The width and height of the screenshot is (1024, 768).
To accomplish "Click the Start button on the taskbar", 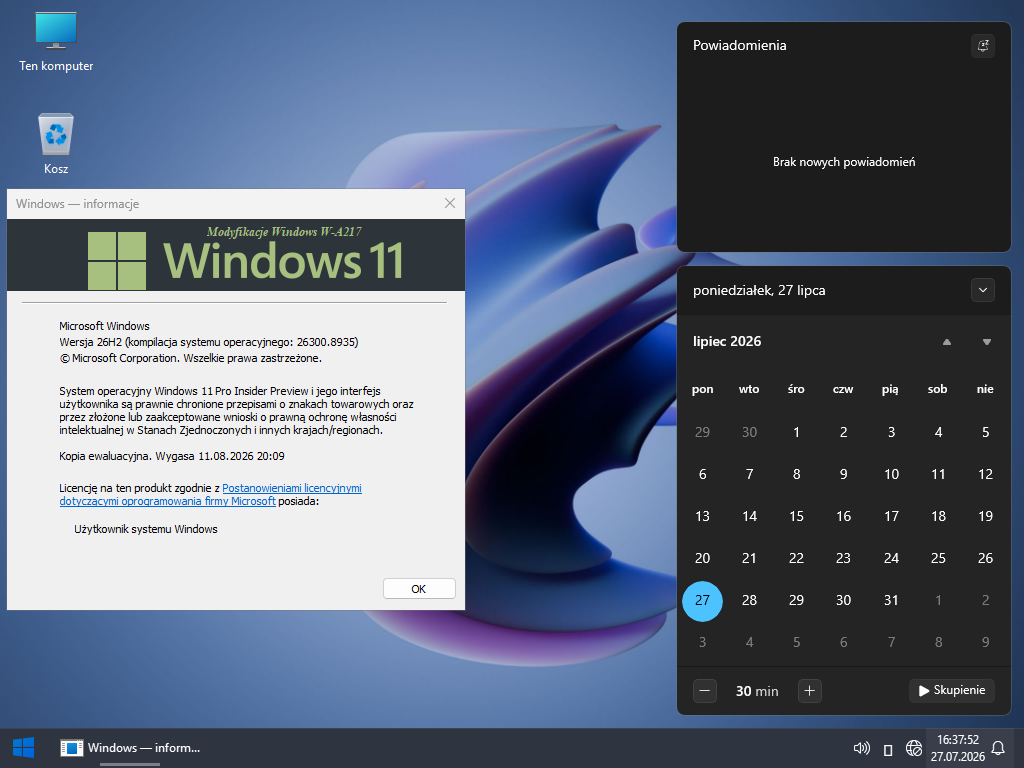I will point(24,748).
